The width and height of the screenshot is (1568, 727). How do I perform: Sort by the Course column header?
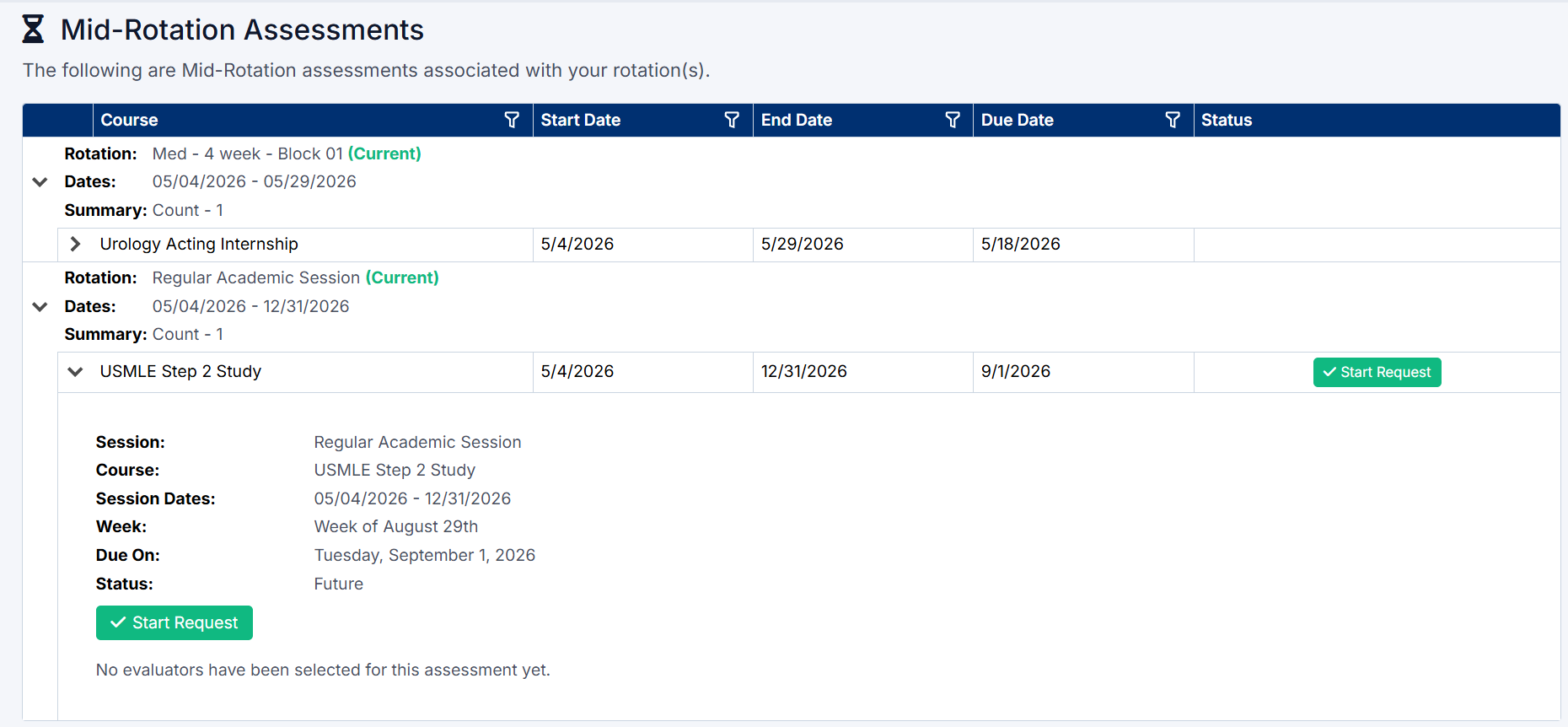coord(130,120)
